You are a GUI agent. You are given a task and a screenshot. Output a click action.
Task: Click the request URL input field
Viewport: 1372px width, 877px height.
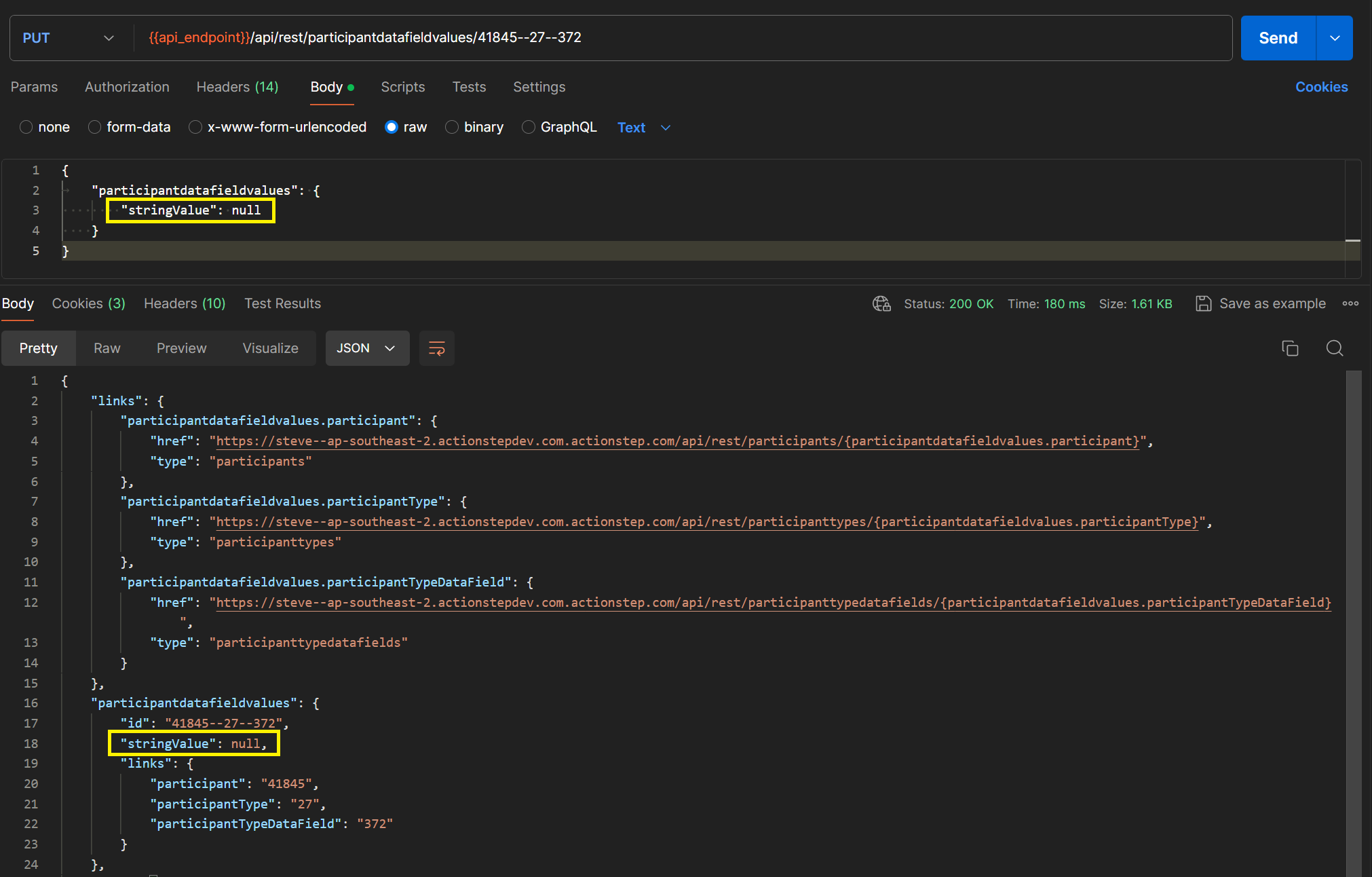[x=682, y=38]
